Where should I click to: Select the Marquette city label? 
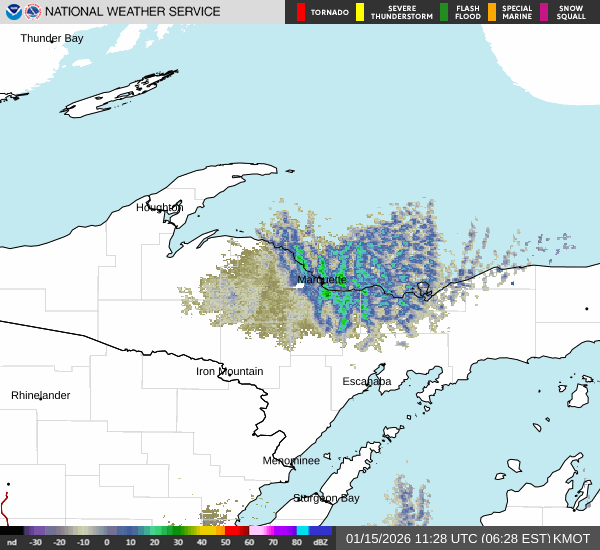point(321,279)
